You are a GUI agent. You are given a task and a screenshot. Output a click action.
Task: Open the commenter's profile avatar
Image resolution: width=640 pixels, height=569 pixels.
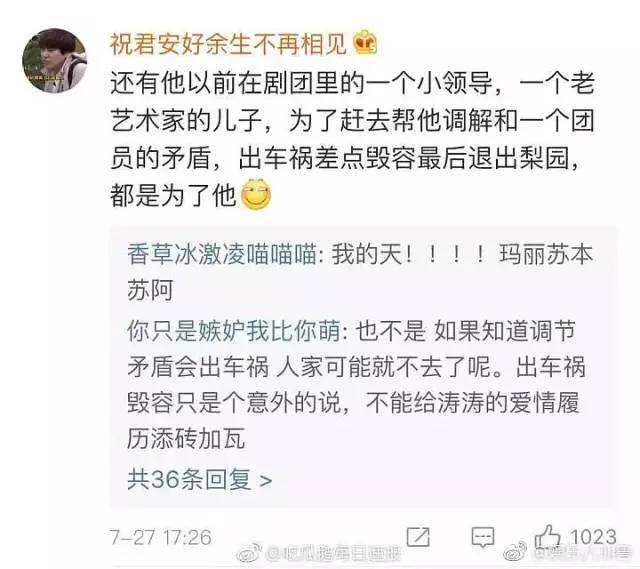[x=54, y=60]
